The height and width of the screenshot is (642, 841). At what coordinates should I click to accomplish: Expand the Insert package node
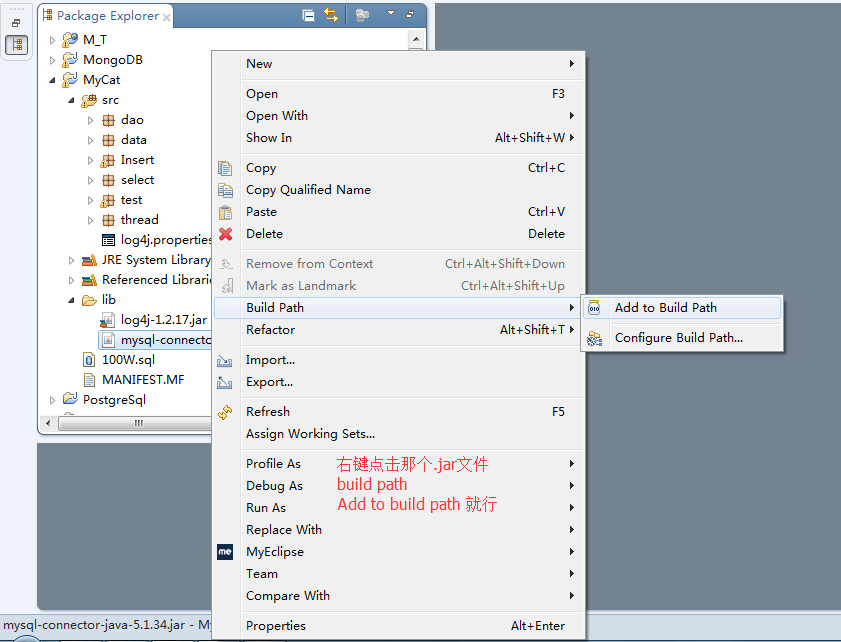pyautogui.click(x=90, y=160)
